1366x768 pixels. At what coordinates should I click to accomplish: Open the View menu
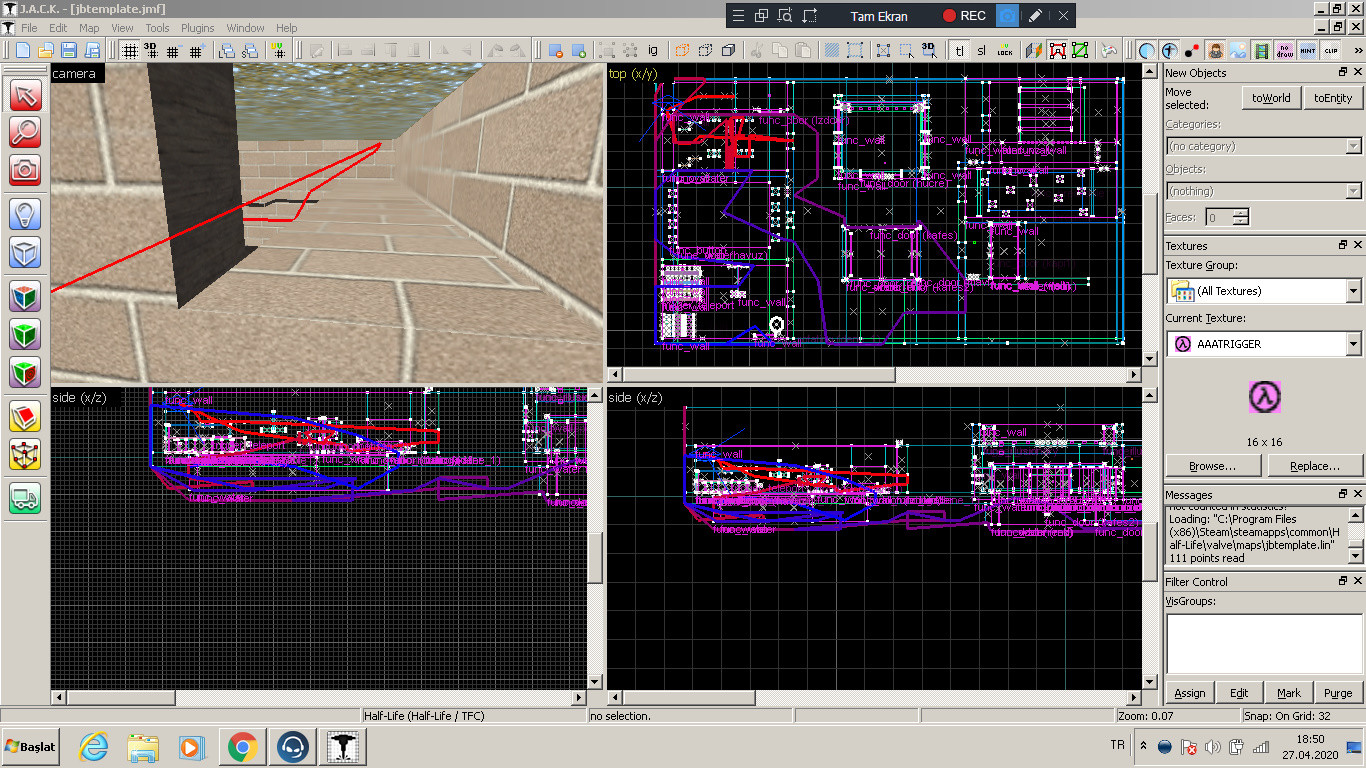pos(122,28)
